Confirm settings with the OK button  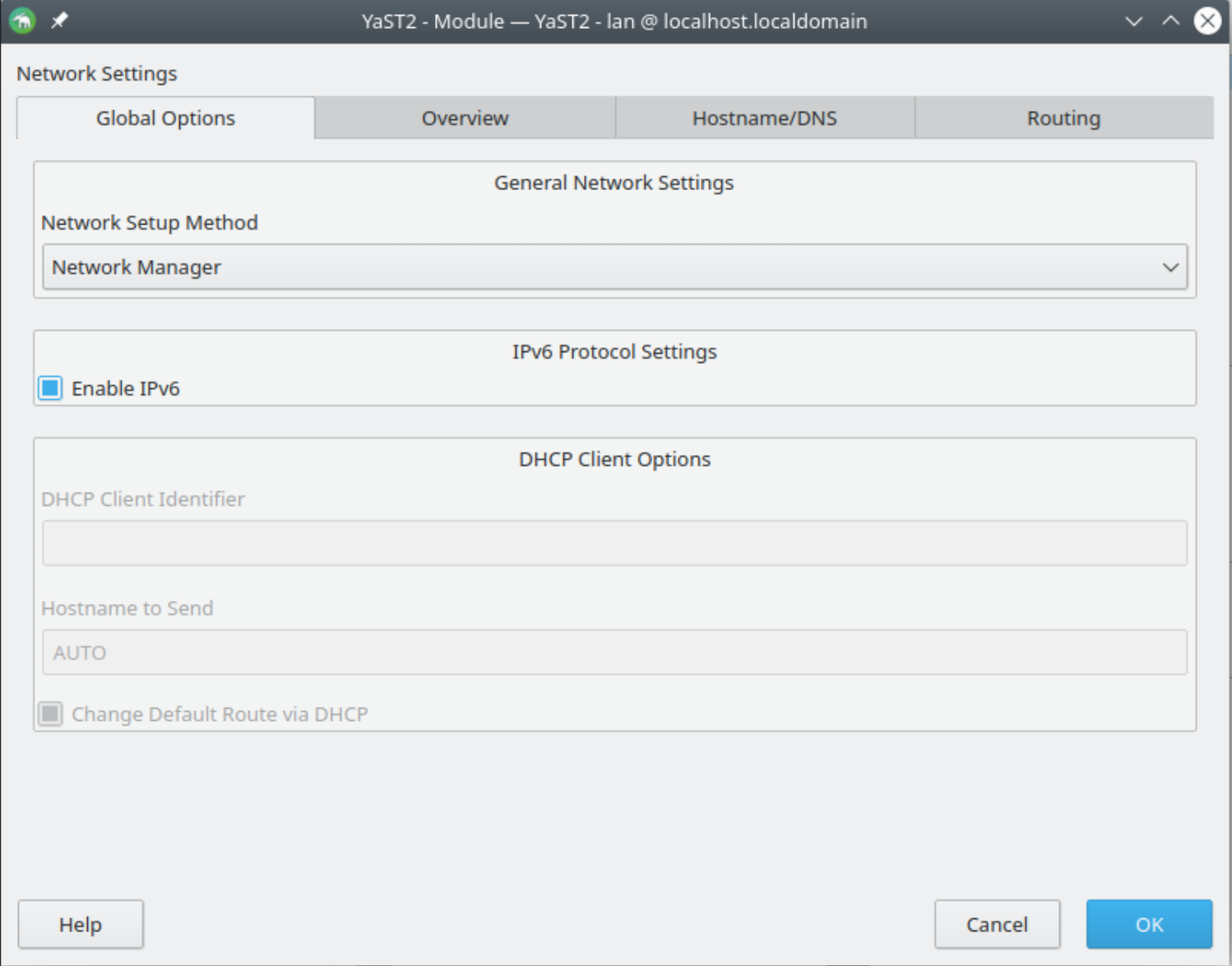(x=1149, y=924)
